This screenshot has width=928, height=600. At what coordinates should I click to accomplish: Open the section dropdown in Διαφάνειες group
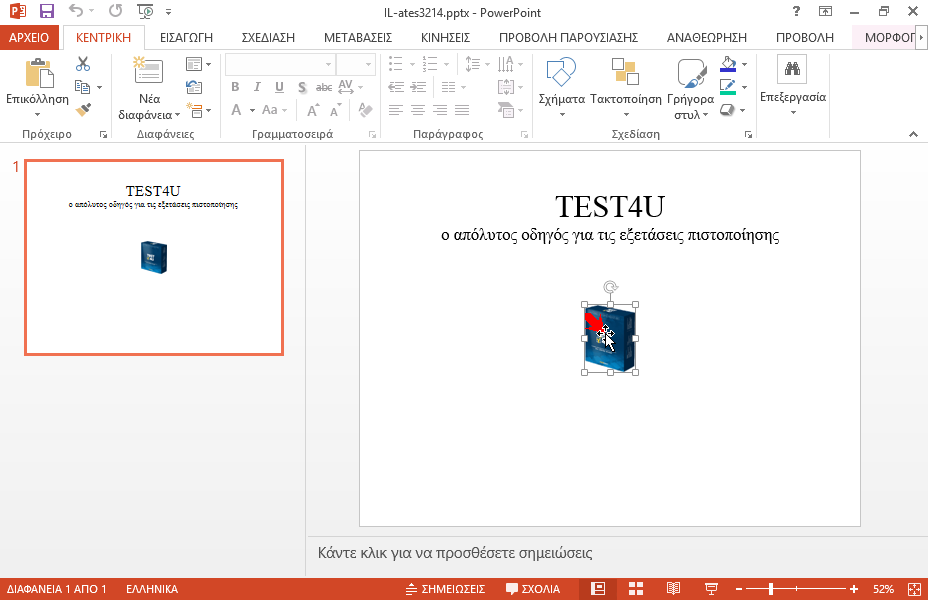(x=198, y=110)
